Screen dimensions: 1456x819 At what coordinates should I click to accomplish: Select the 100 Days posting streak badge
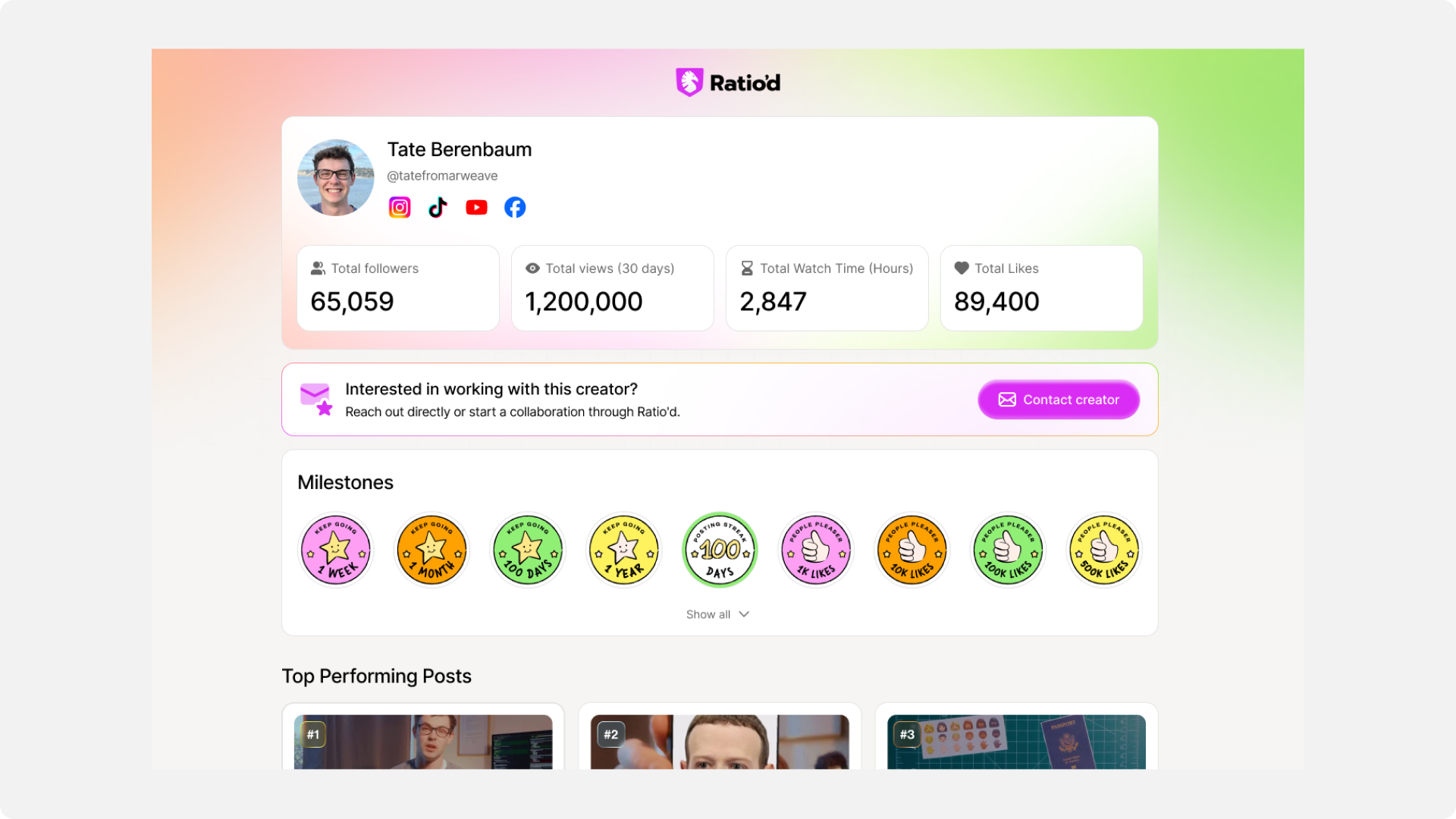coord(720,550)
